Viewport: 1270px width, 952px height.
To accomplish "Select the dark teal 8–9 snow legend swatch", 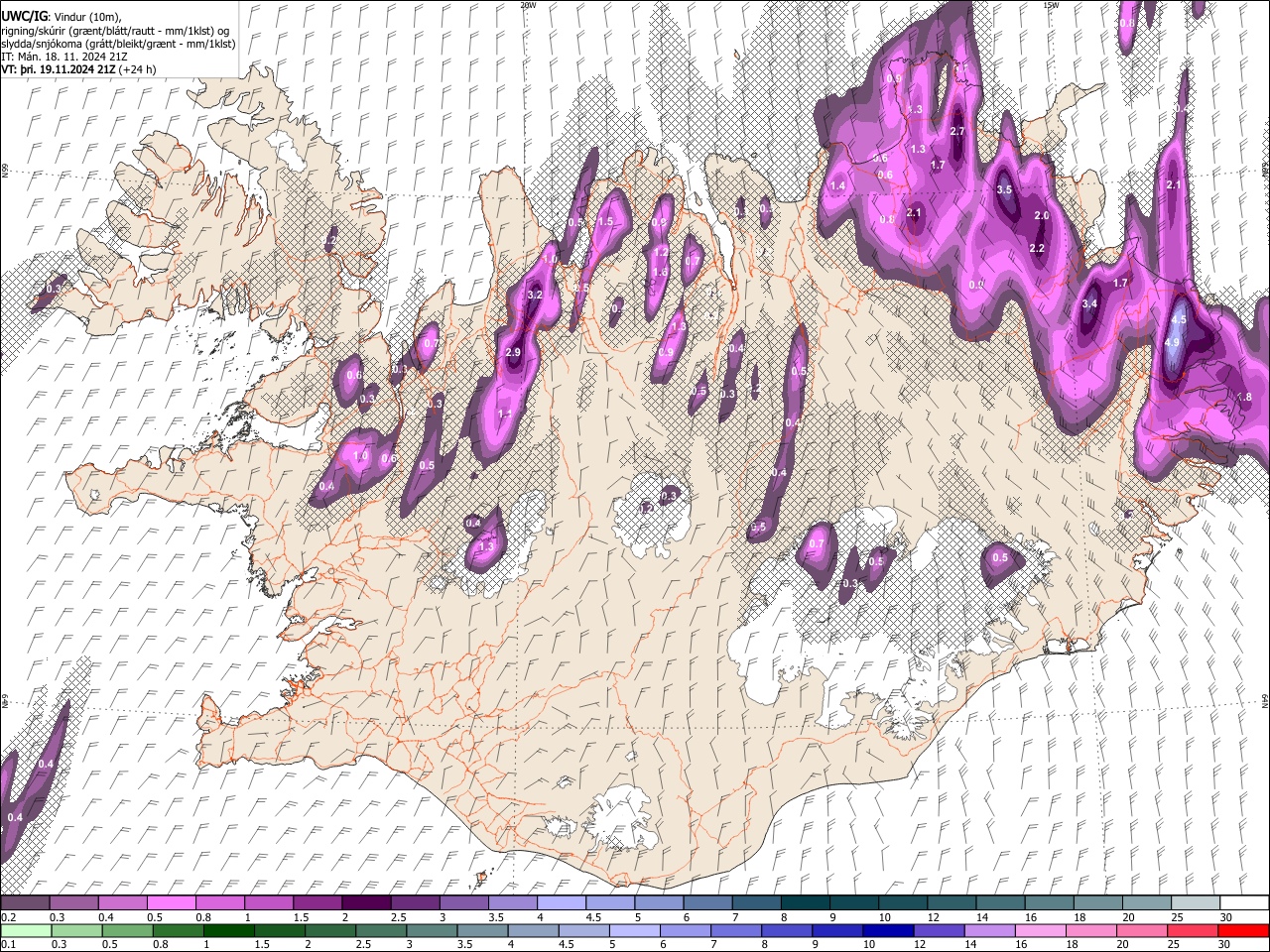I will click(807, 902).
